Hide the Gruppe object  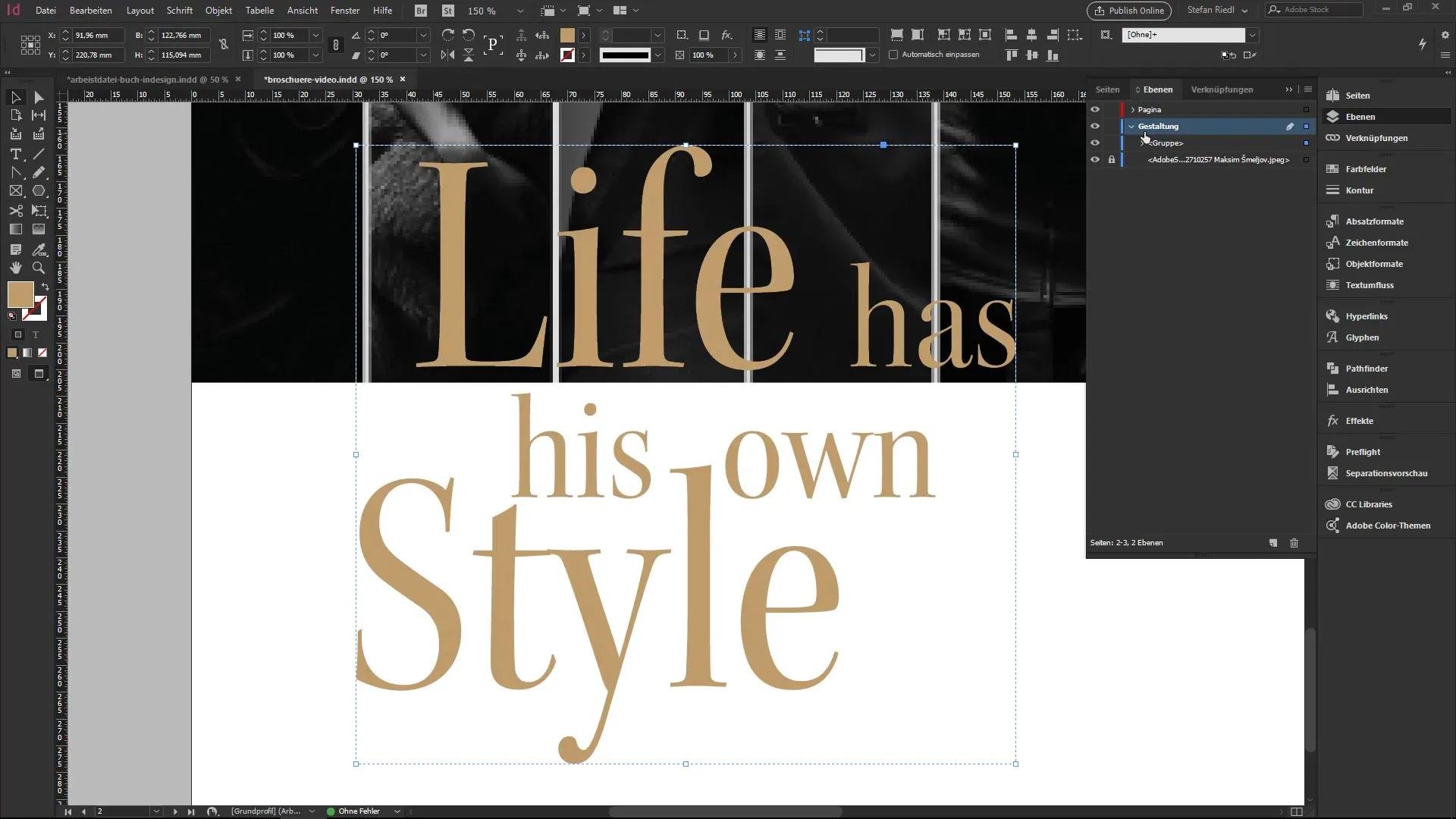point(1095,143)
